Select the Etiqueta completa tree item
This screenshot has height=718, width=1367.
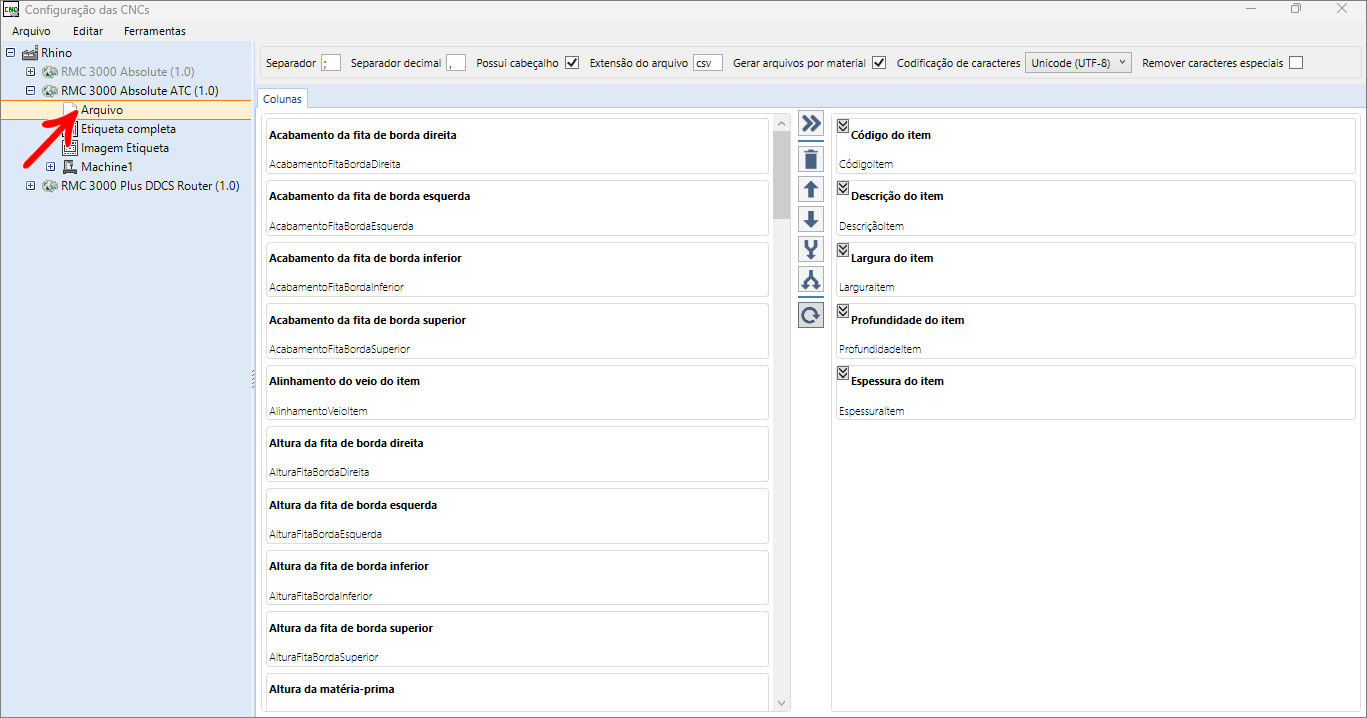coord(128,129)
